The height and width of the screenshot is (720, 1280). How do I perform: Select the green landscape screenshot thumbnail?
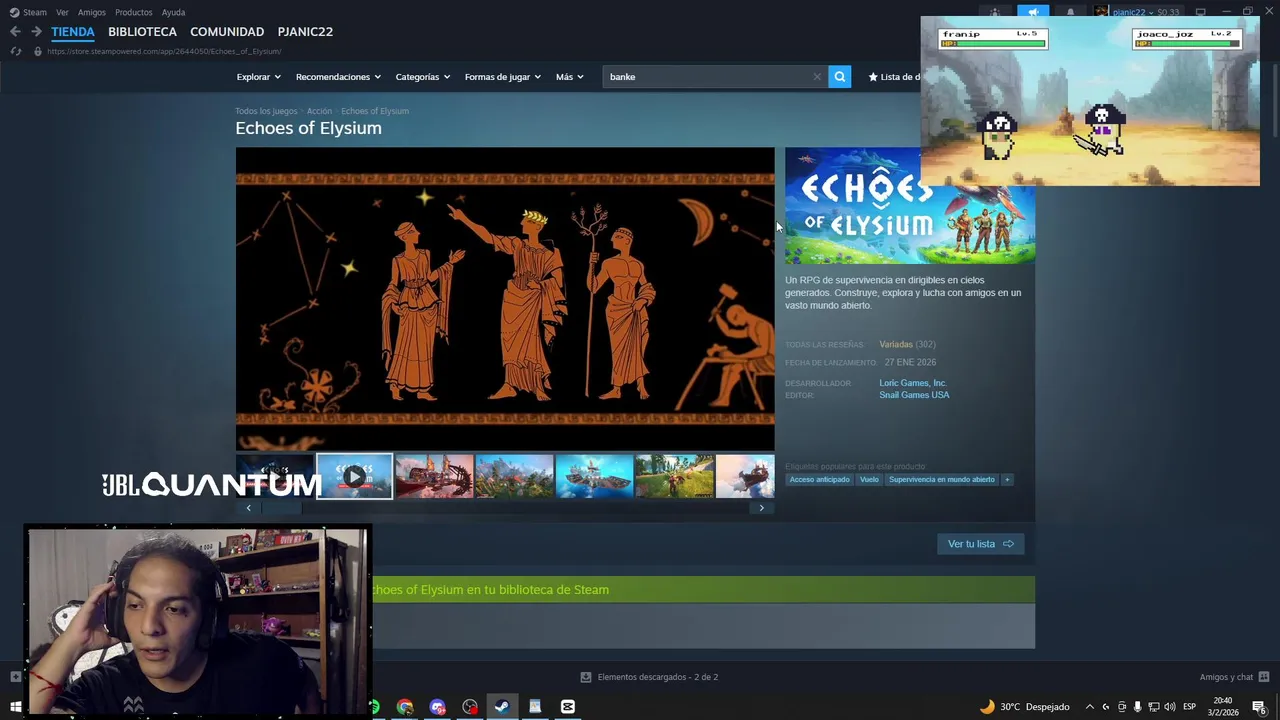pos(674,477)
